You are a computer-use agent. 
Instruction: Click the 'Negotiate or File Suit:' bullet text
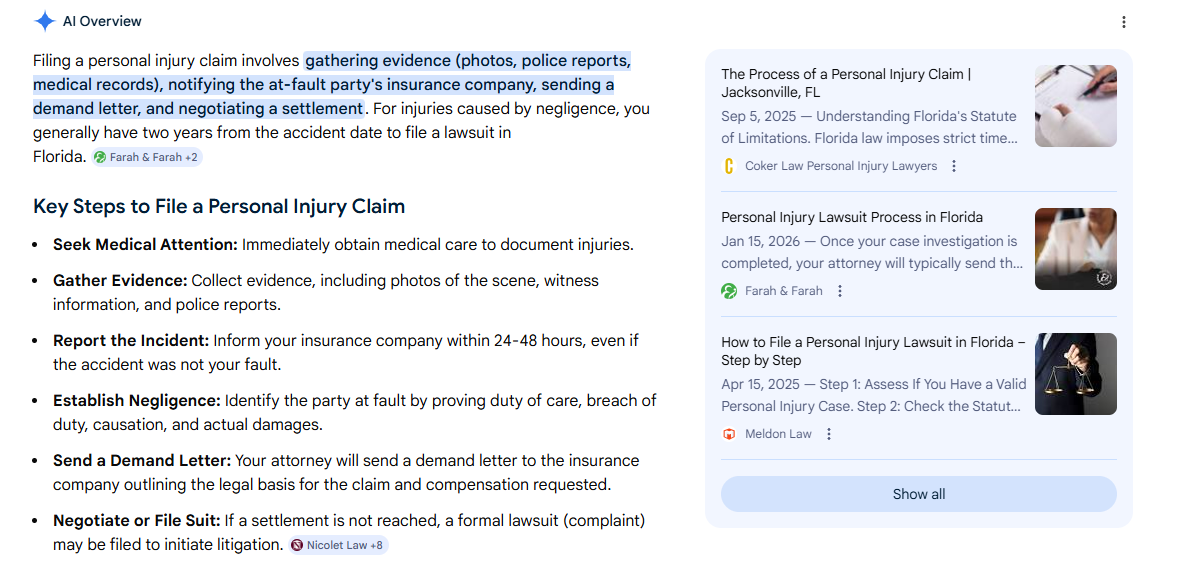(136, 521)
